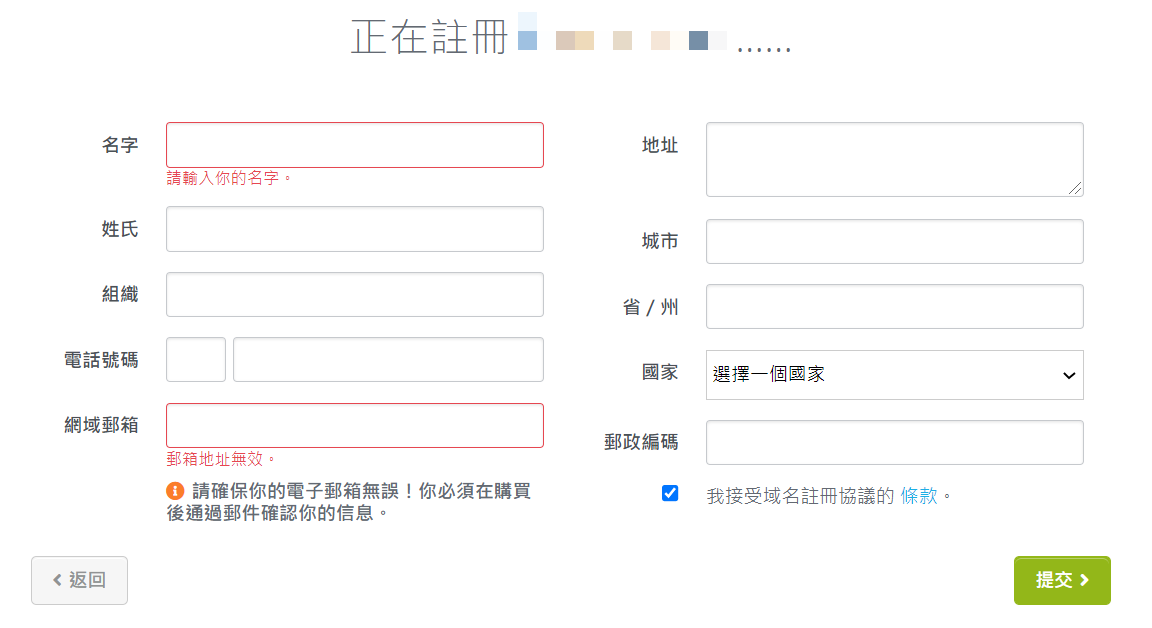Click the 地址 address text area
Image resolution: width=1152 pixels, height=628 pixels.
(x=895, y=159)
